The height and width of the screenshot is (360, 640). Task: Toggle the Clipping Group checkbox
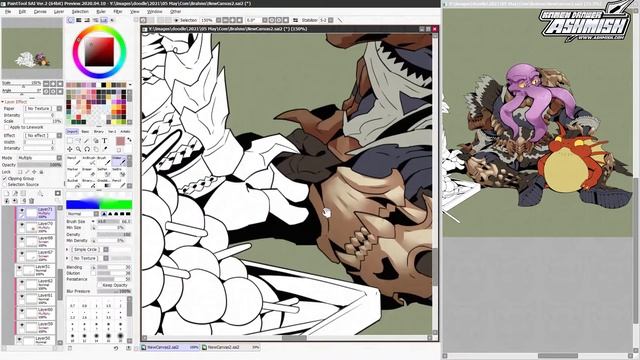[x=5, y=178]
